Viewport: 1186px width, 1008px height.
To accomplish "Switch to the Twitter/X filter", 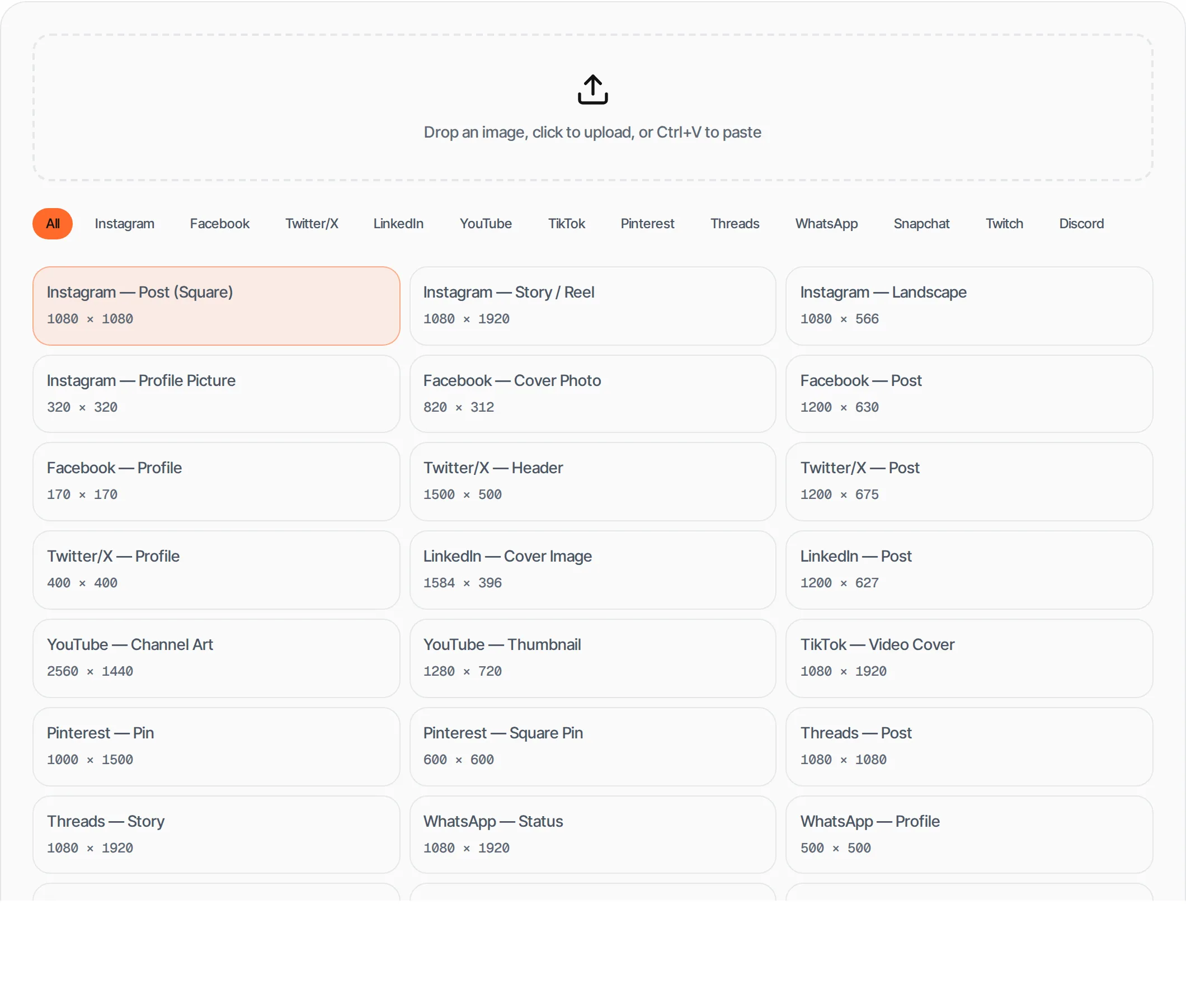I will pyautogui.click(x=312, y=223).
